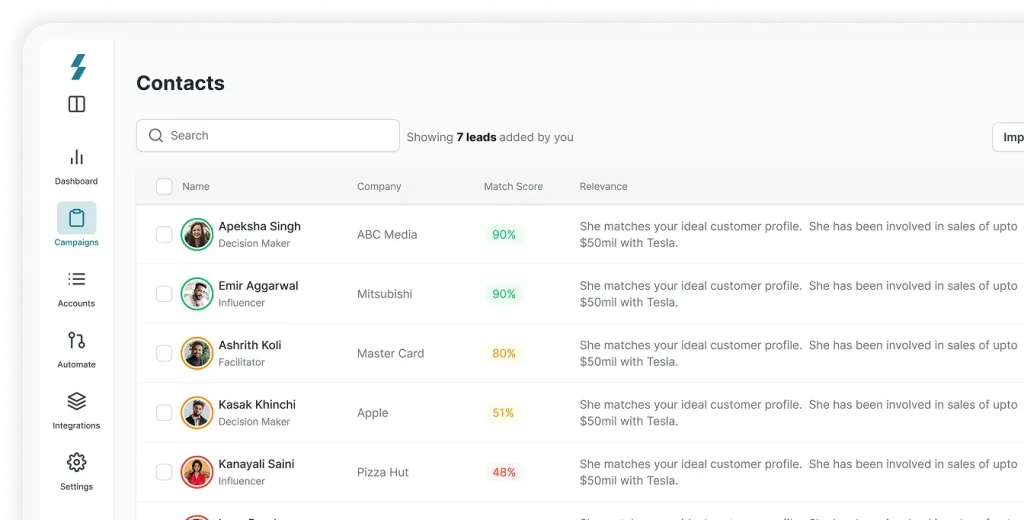Click the search magnifier icon
The height and width of the screenshot is (520, 1024).
point(155,135)
